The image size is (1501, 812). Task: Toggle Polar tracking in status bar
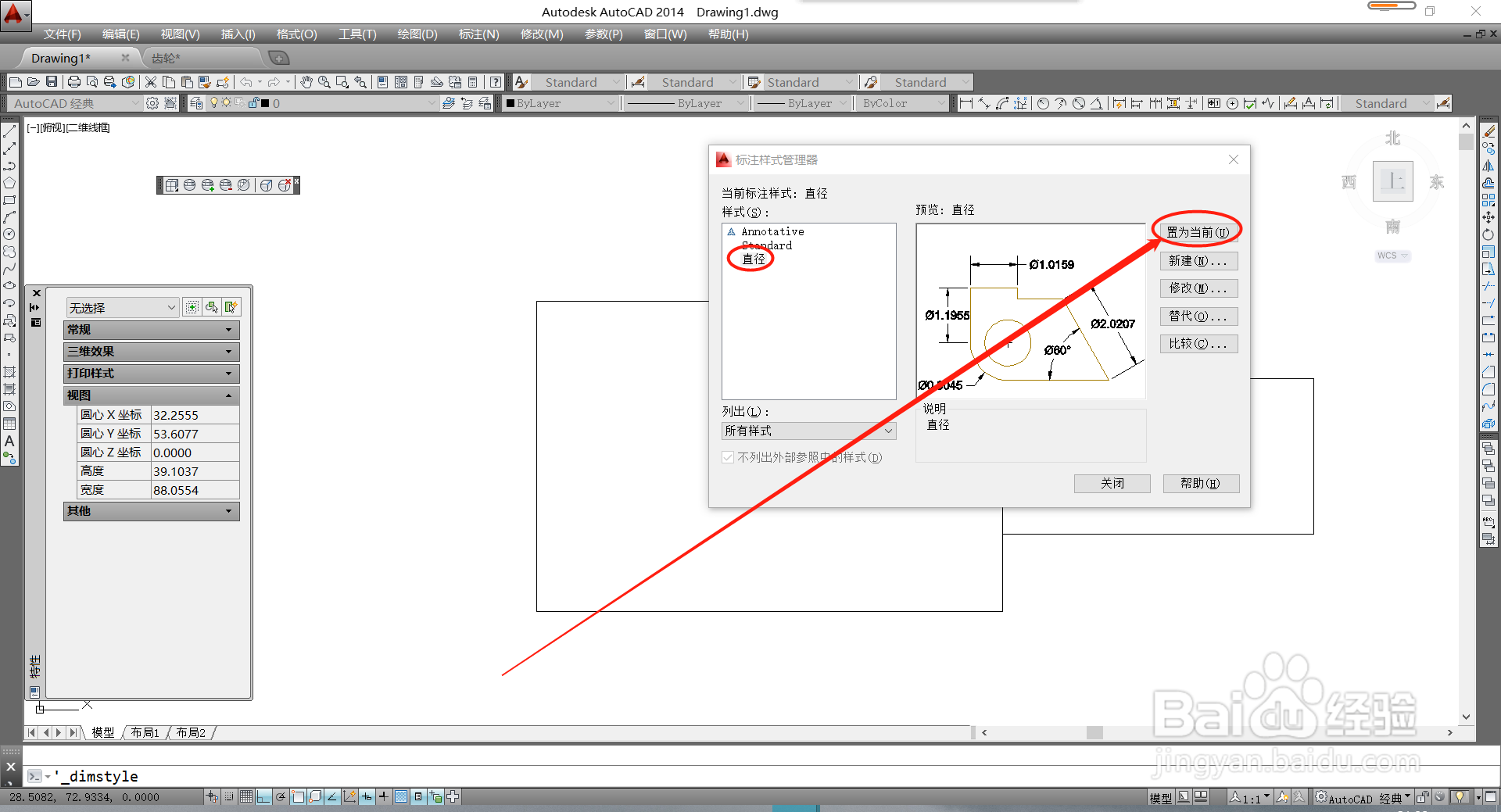(281, 796)
